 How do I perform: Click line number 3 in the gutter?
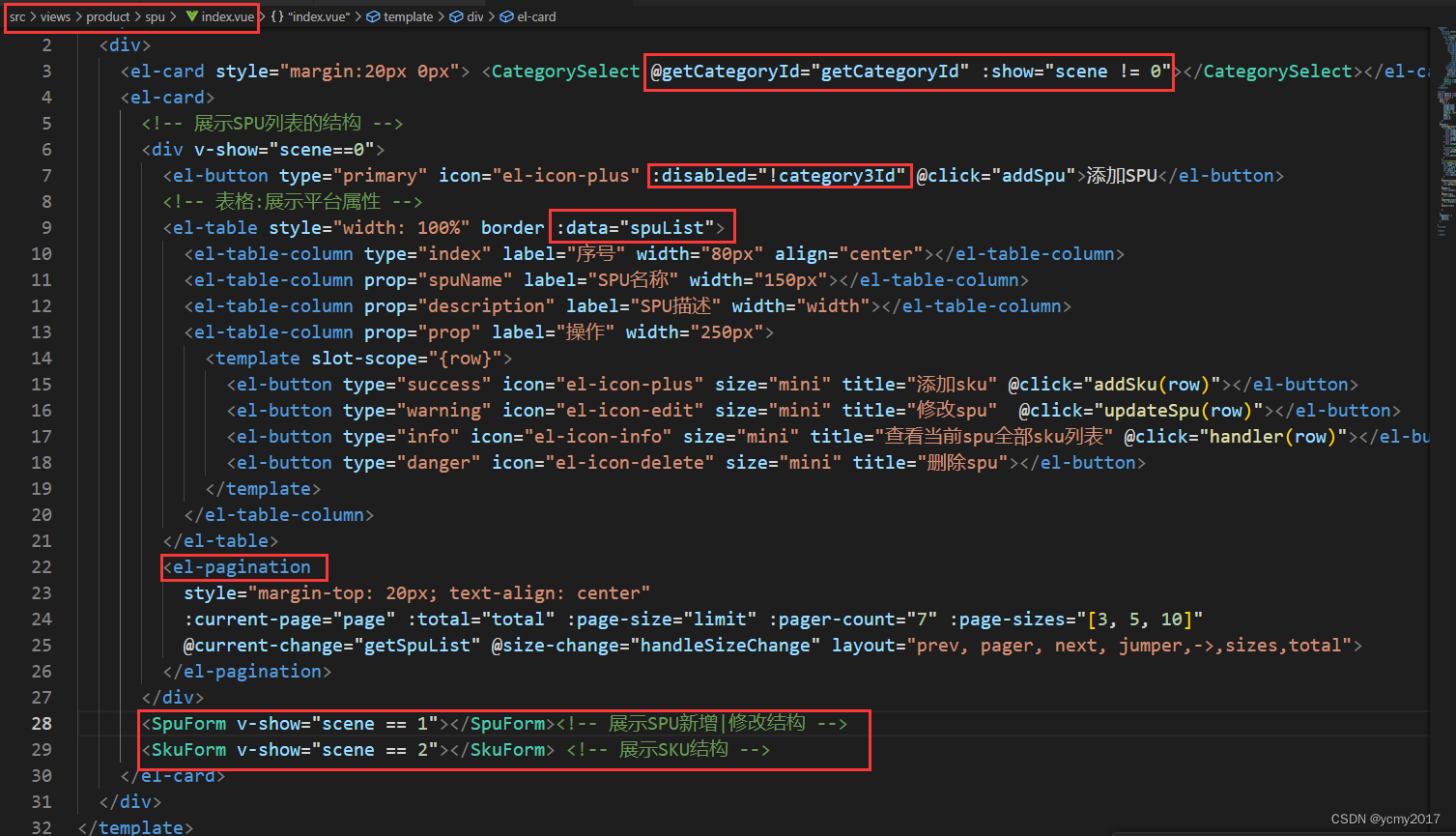(x=47, y=72)
